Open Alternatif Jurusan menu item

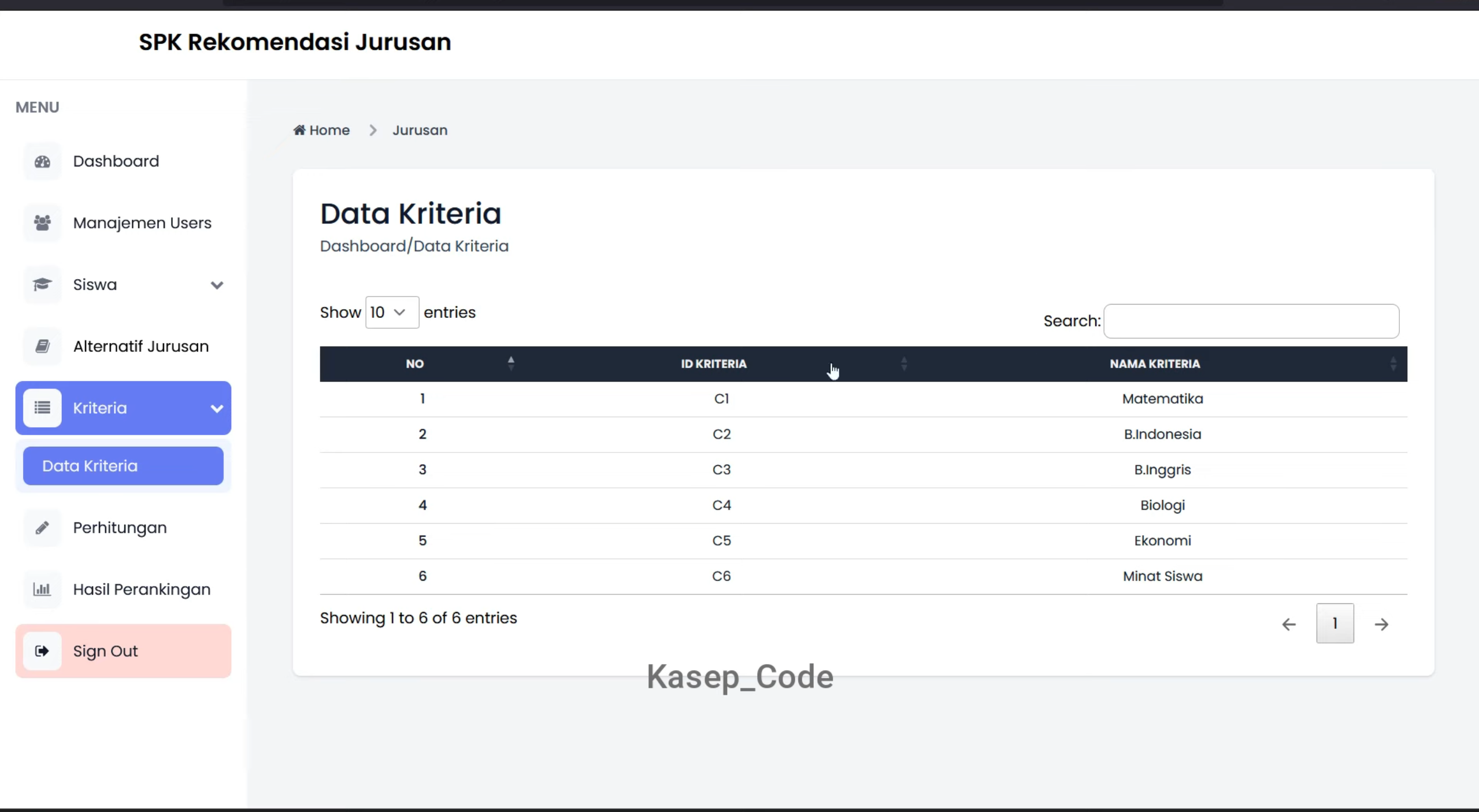pos(123,346)
